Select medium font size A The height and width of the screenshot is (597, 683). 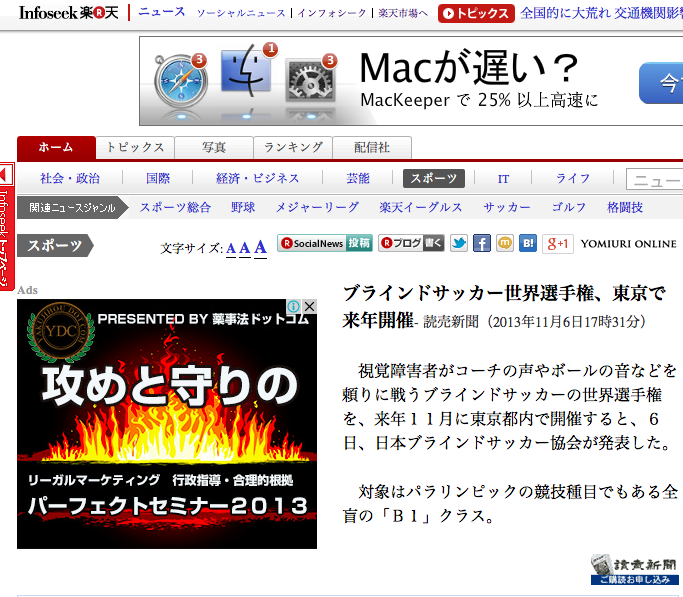(x=245, y=248)
